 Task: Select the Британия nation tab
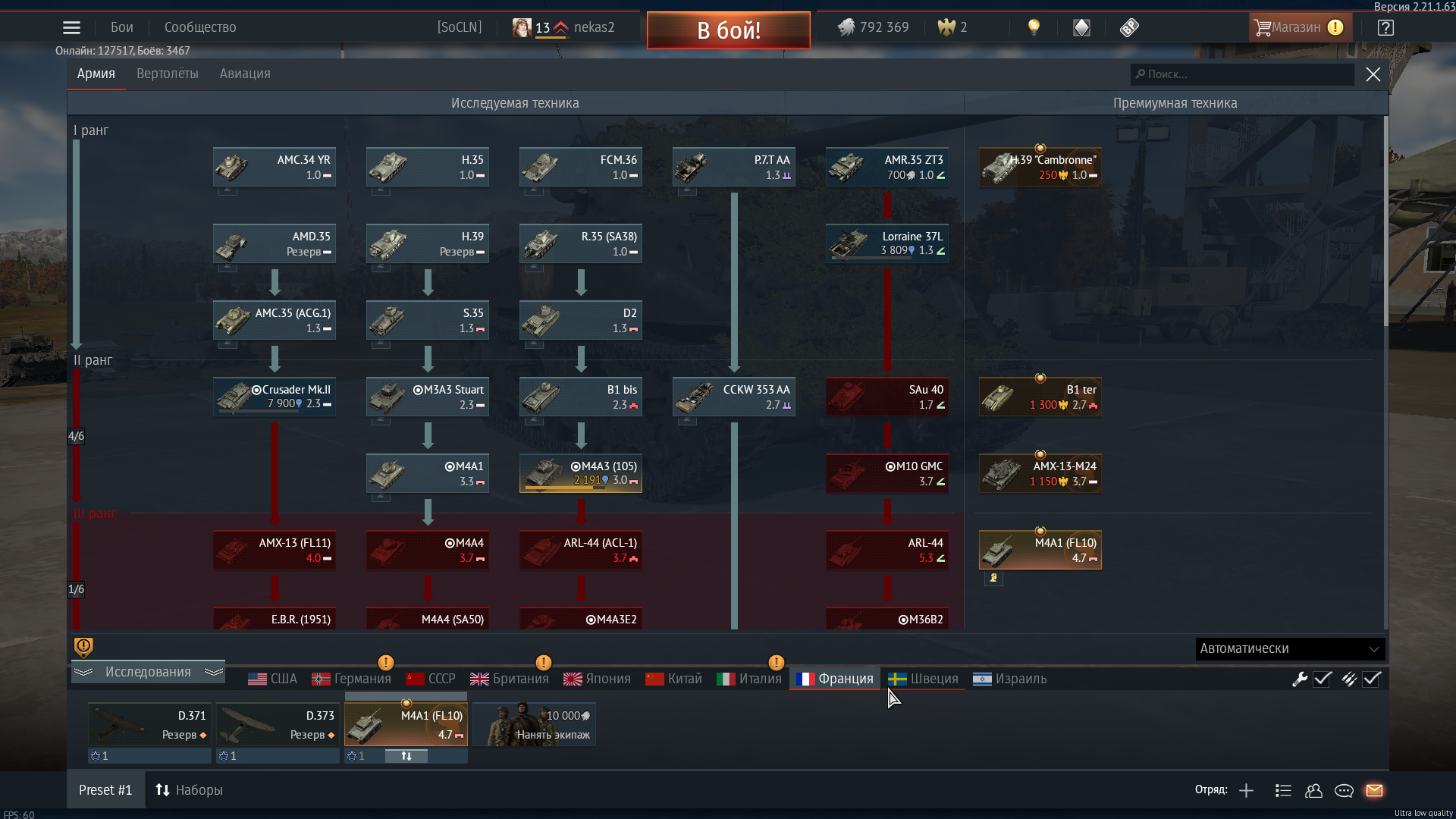coord(510,679)
